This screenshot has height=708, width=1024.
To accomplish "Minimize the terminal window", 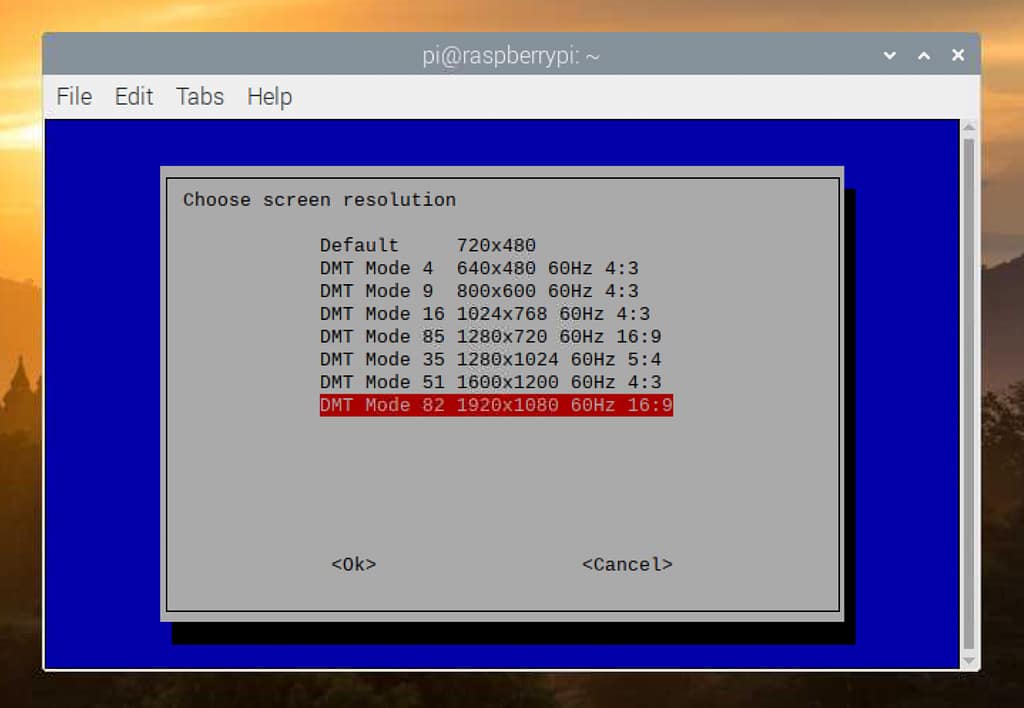I will [890, 56].
